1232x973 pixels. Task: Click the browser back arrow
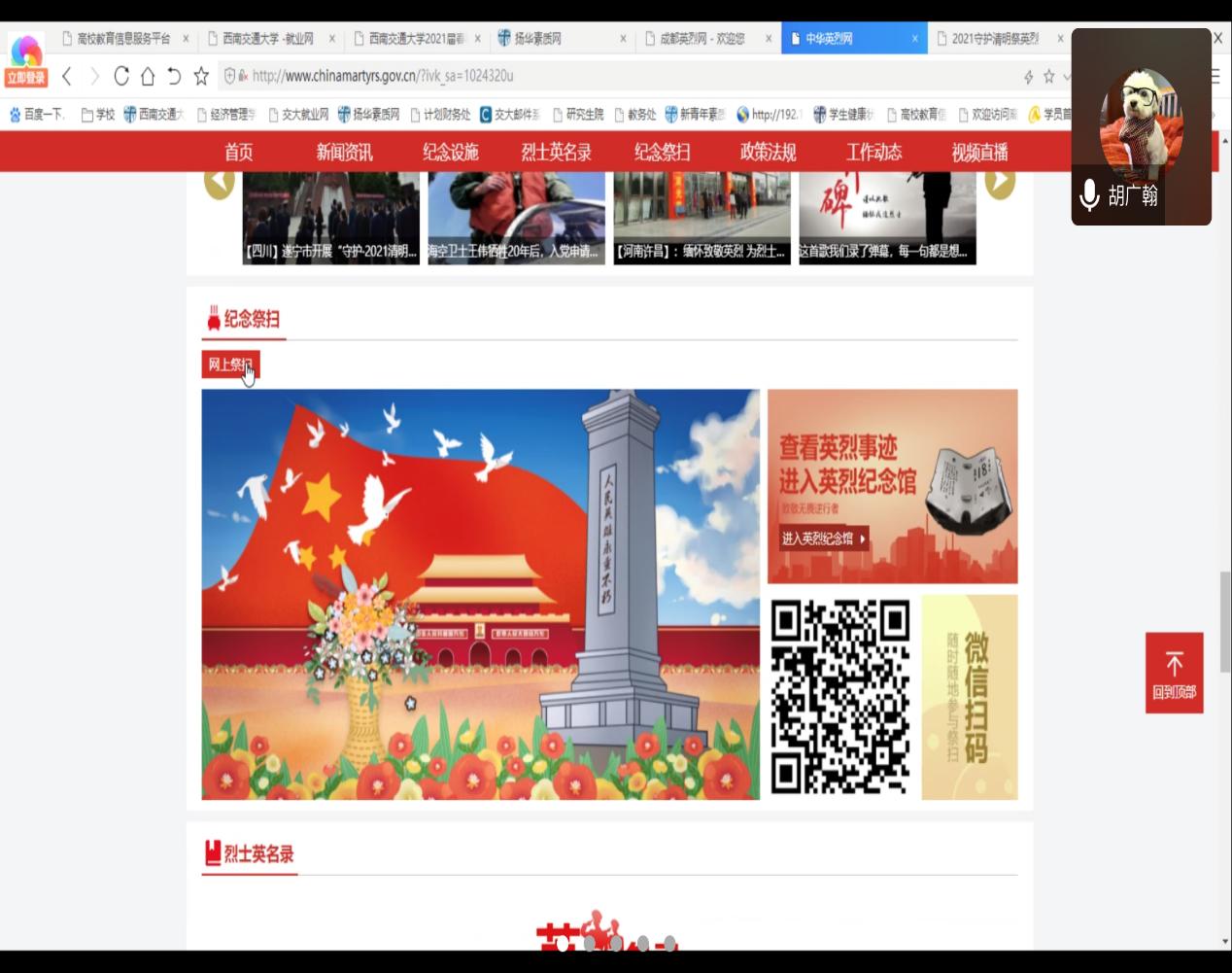click(x=67, y=76)
